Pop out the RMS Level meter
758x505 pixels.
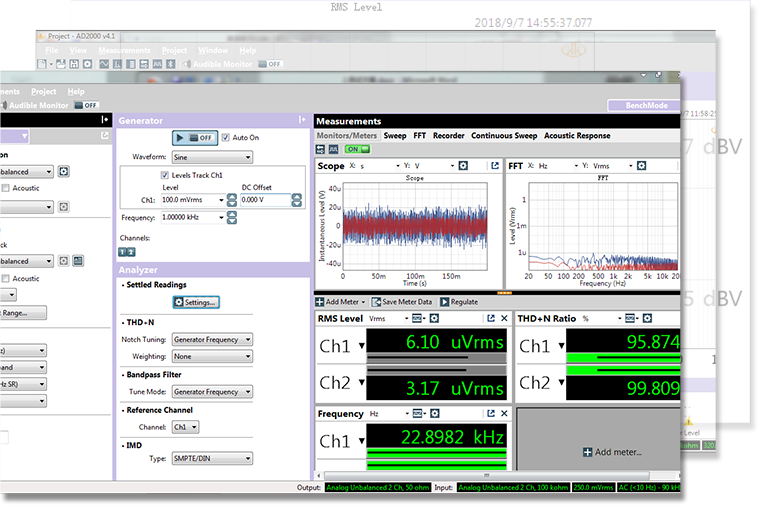coord(491,318)
